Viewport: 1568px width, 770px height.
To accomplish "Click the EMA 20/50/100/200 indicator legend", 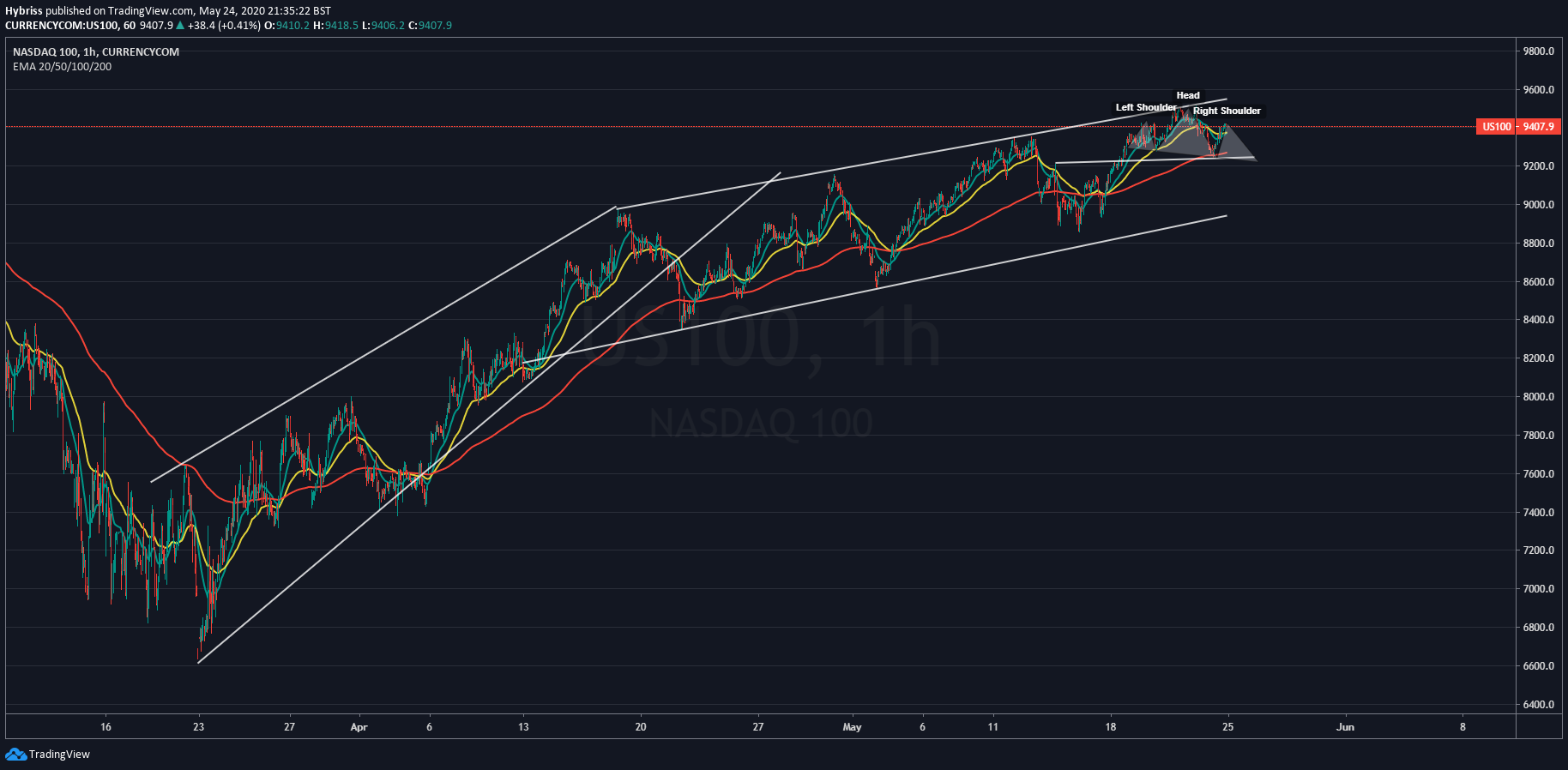I will (x=62, y=67).
